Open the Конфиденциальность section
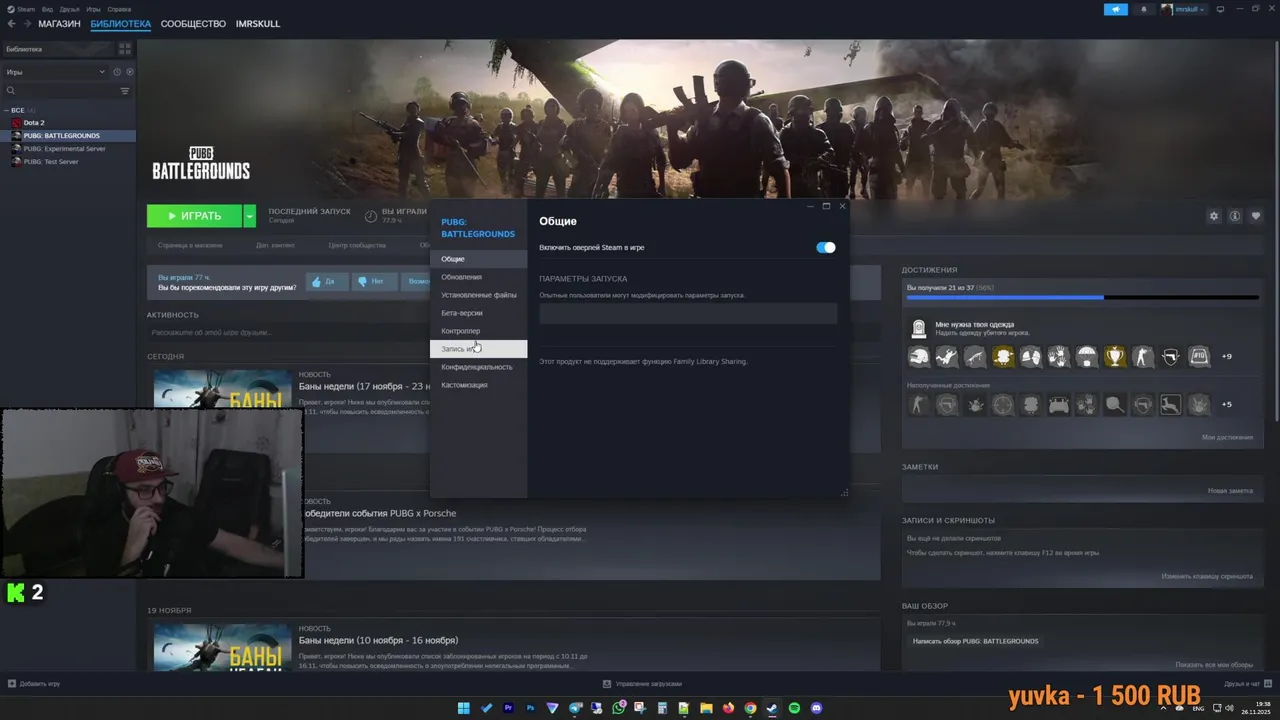 click(x=477, y=367)
